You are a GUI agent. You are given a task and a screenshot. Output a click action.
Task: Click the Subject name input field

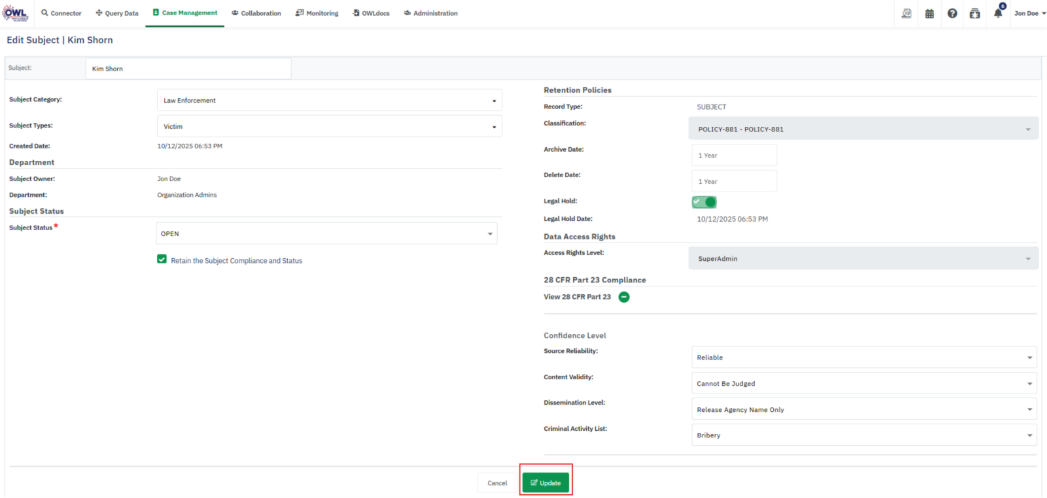click(x=188, y=69)
